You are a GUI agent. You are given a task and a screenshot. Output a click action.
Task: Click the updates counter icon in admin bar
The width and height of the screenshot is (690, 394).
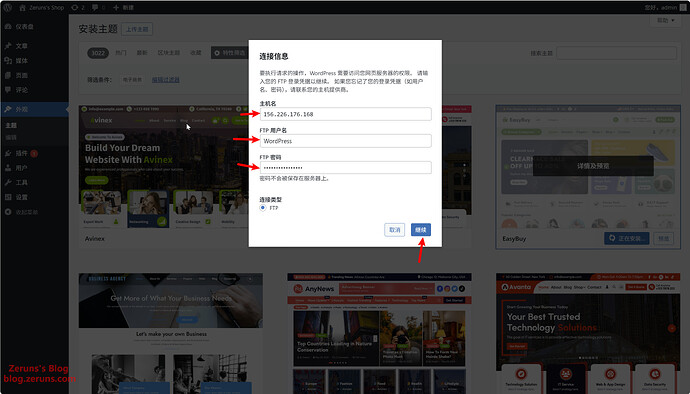(74, 7)
